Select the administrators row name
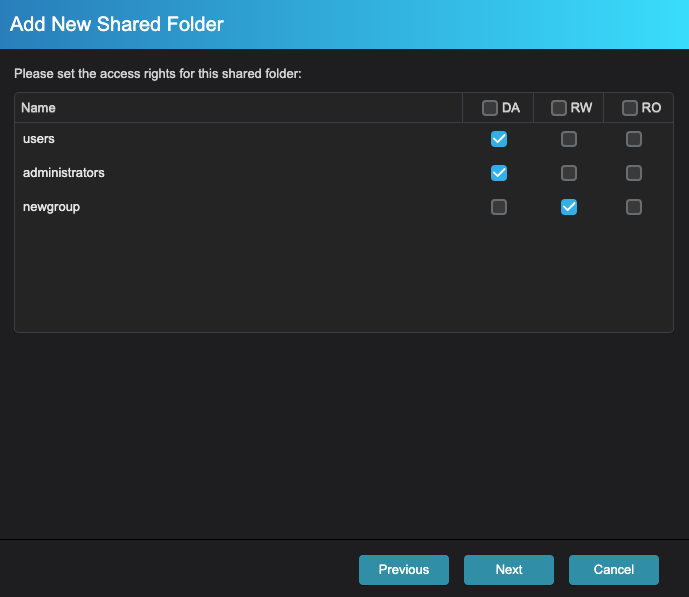The width and height of the screenshot is (689, 597). (64, 173)
